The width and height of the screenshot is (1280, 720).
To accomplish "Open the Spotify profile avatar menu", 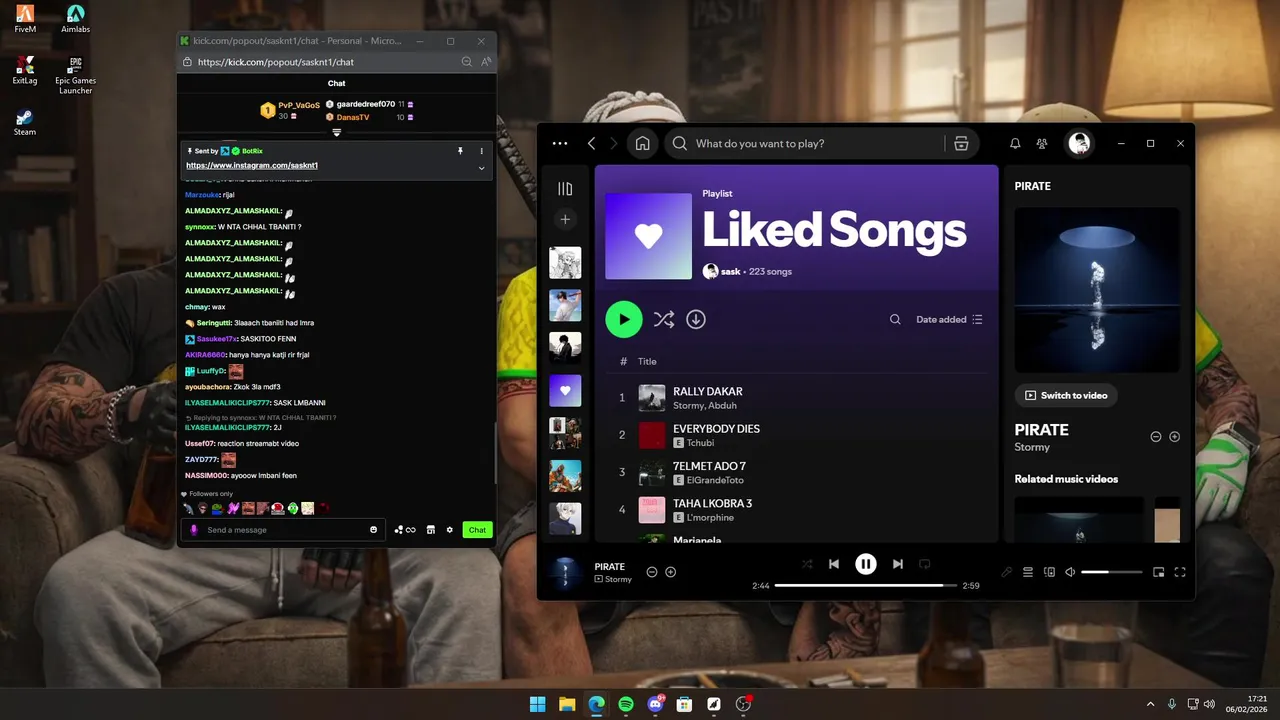I will [x=1079, y=143].
